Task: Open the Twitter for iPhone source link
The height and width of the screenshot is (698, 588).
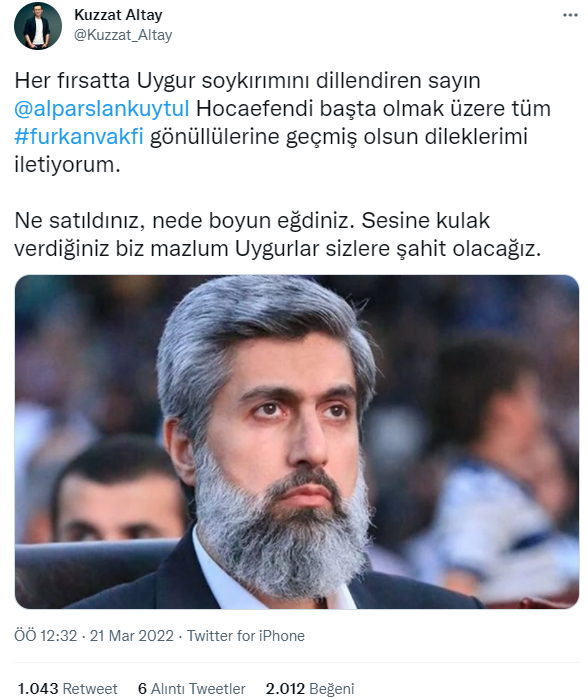Action: click(x=246, y=636)
